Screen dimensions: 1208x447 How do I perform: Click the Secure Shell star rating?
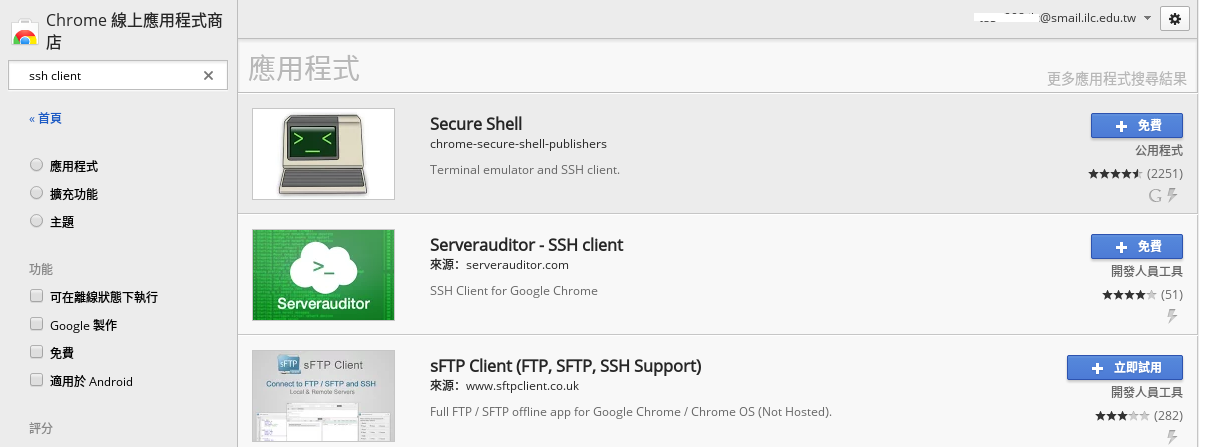1115,174
